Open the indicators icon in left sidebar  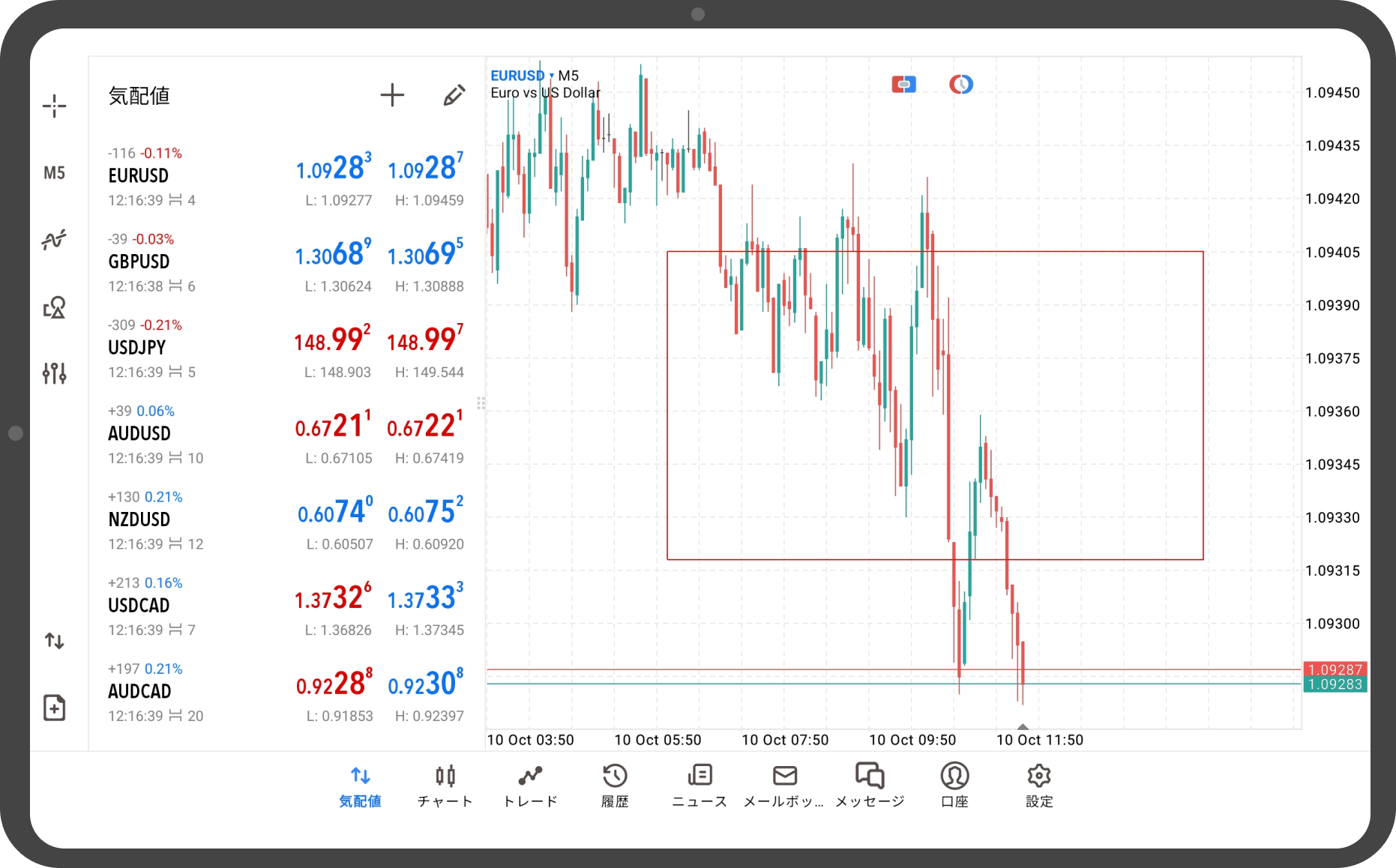(x=54, y=240)
